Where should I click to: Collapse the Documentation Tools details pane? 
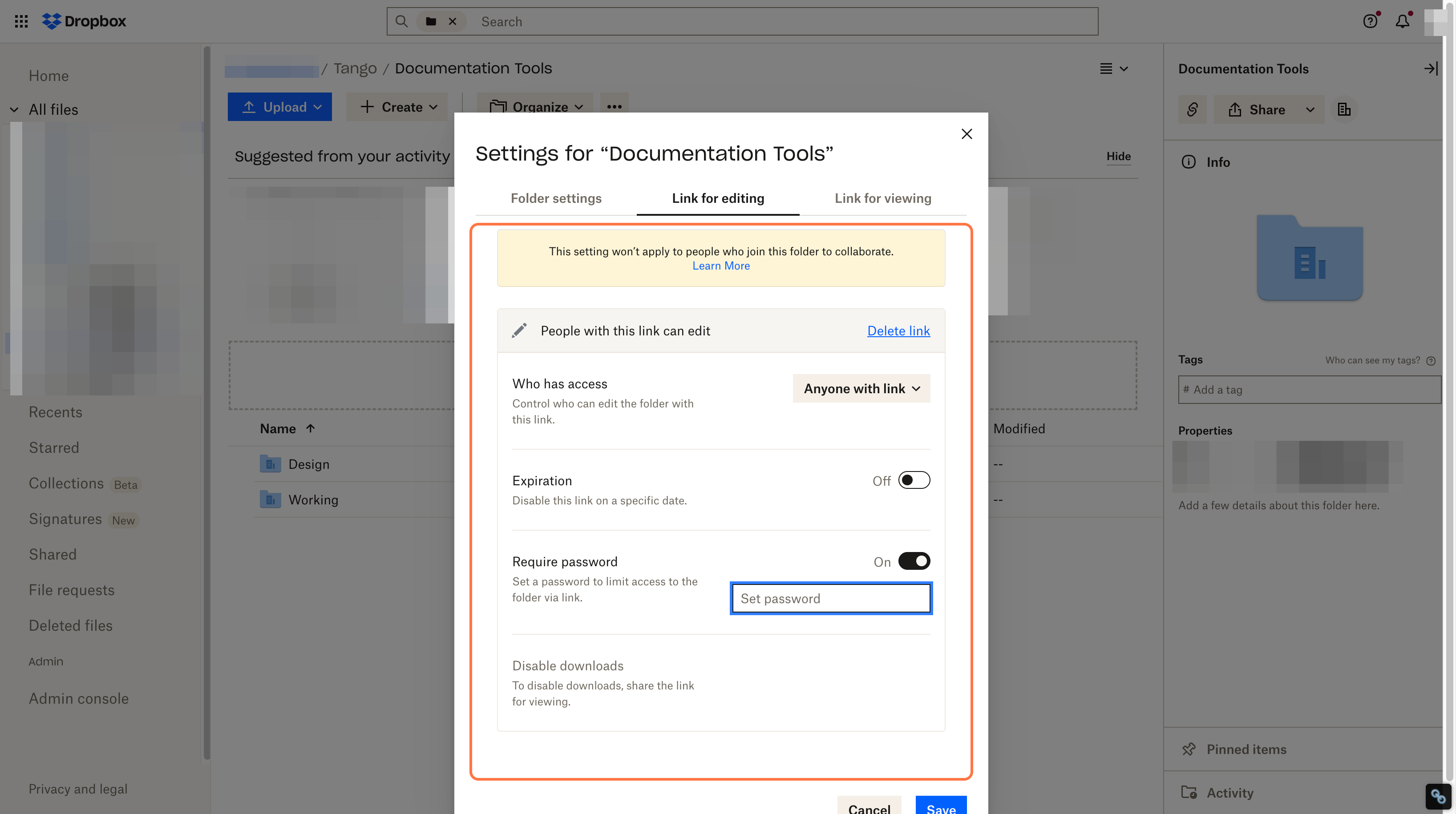1431,69
